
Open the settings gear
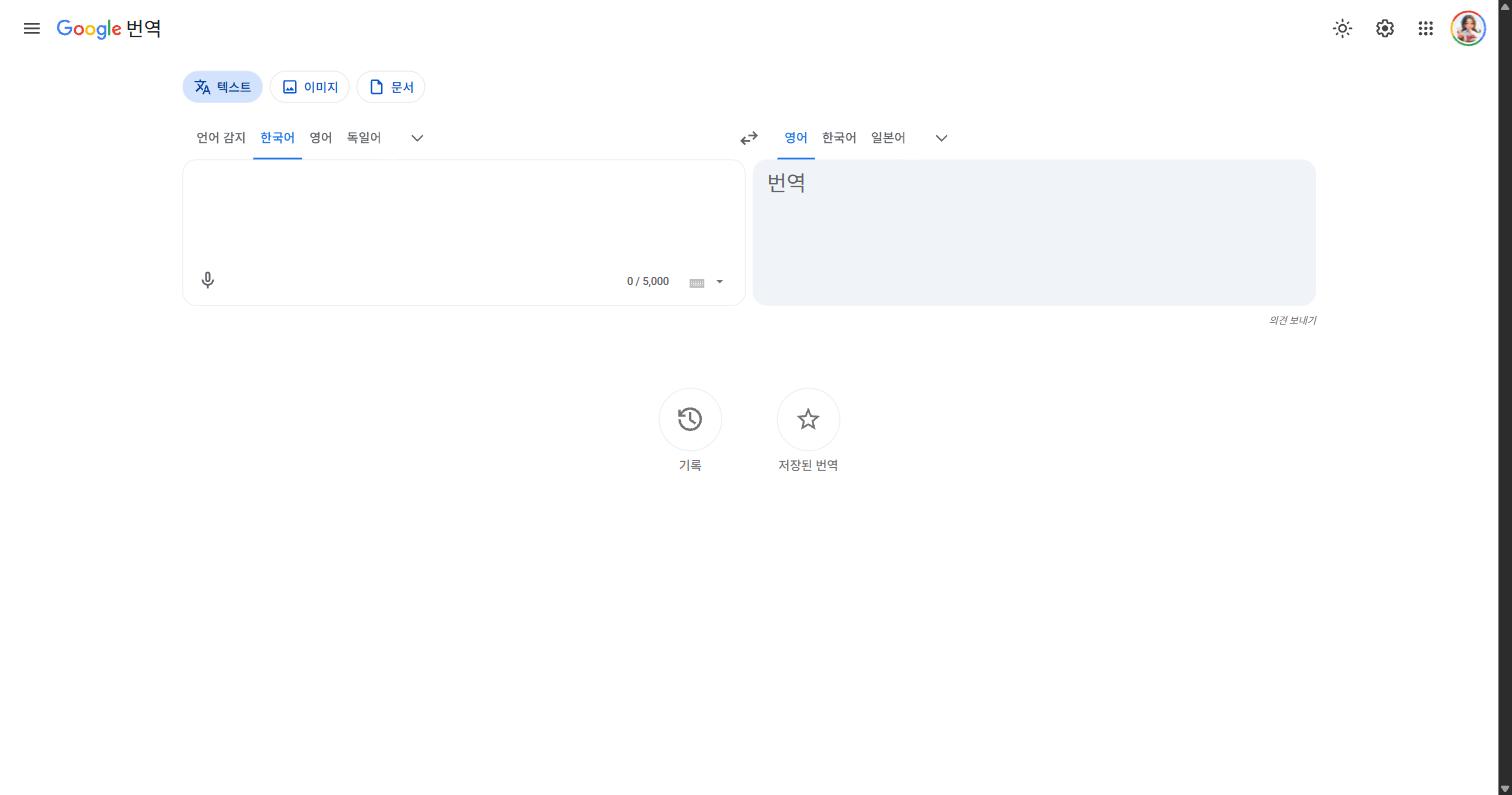pyautogui.click(x=1385, y=28)
